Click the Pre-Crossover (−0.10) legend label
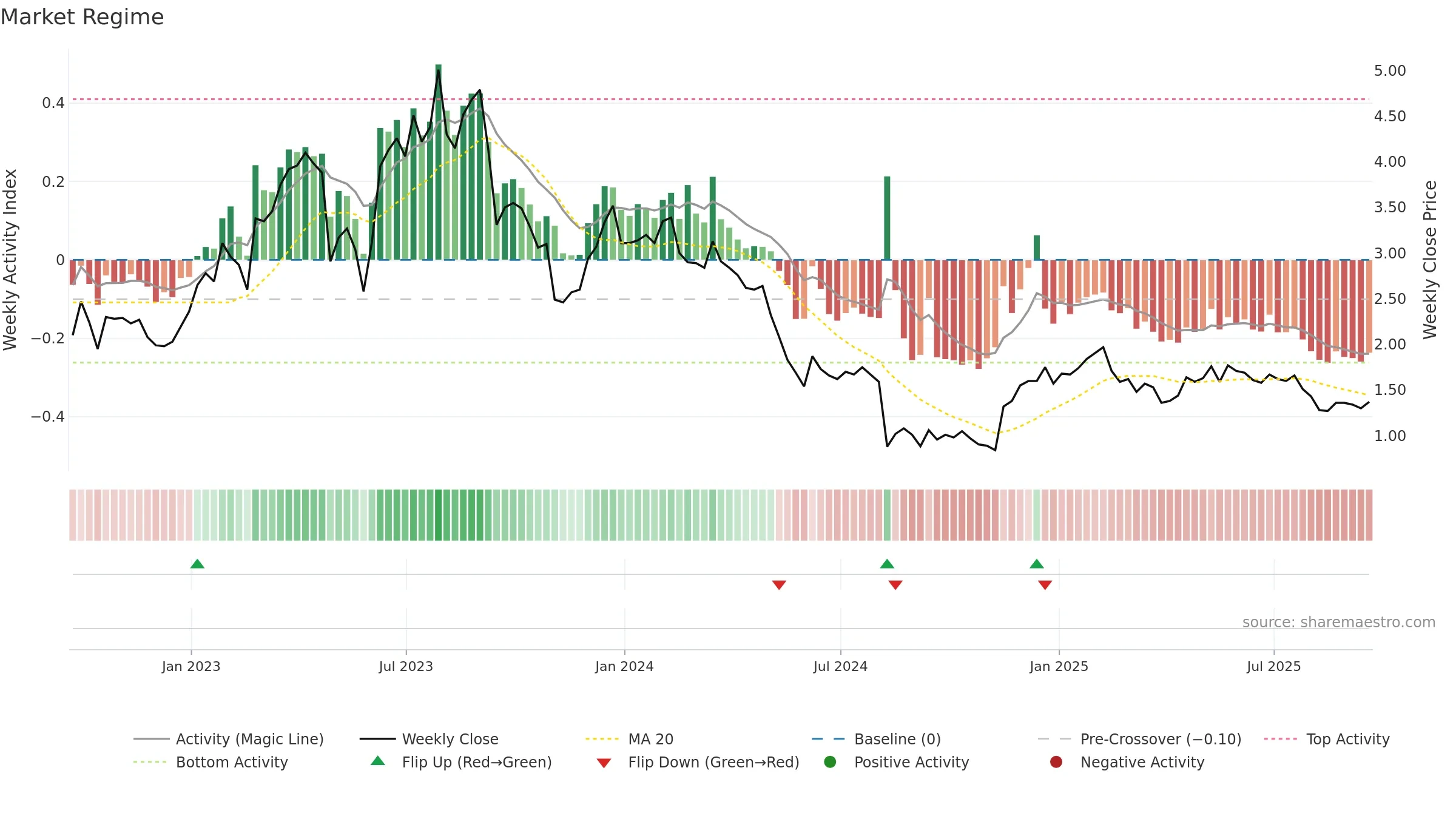Screen dimensions: 1456x819 pyautogui.click(x=1161, y=739)
